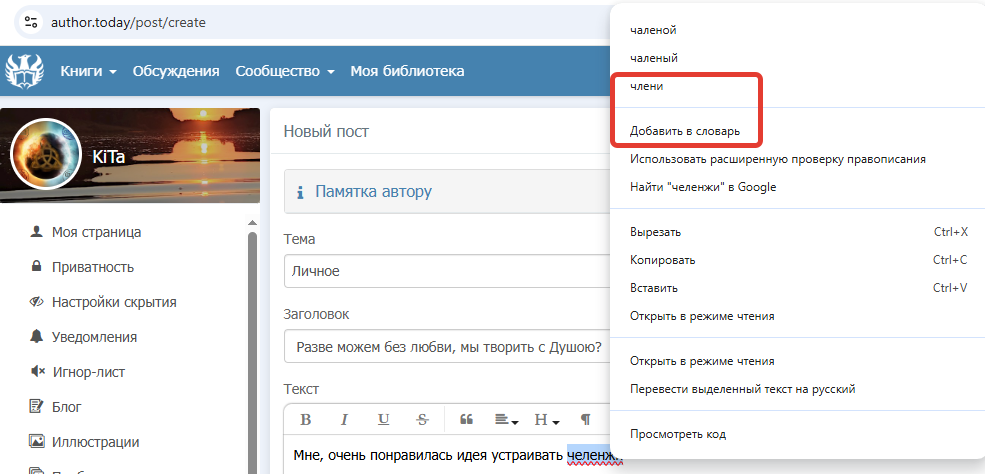This screenshot has width=985, height=474.
Task: Go to Уведомления in the sidebar
Action: pyautogui.click(x=94, y=337)
